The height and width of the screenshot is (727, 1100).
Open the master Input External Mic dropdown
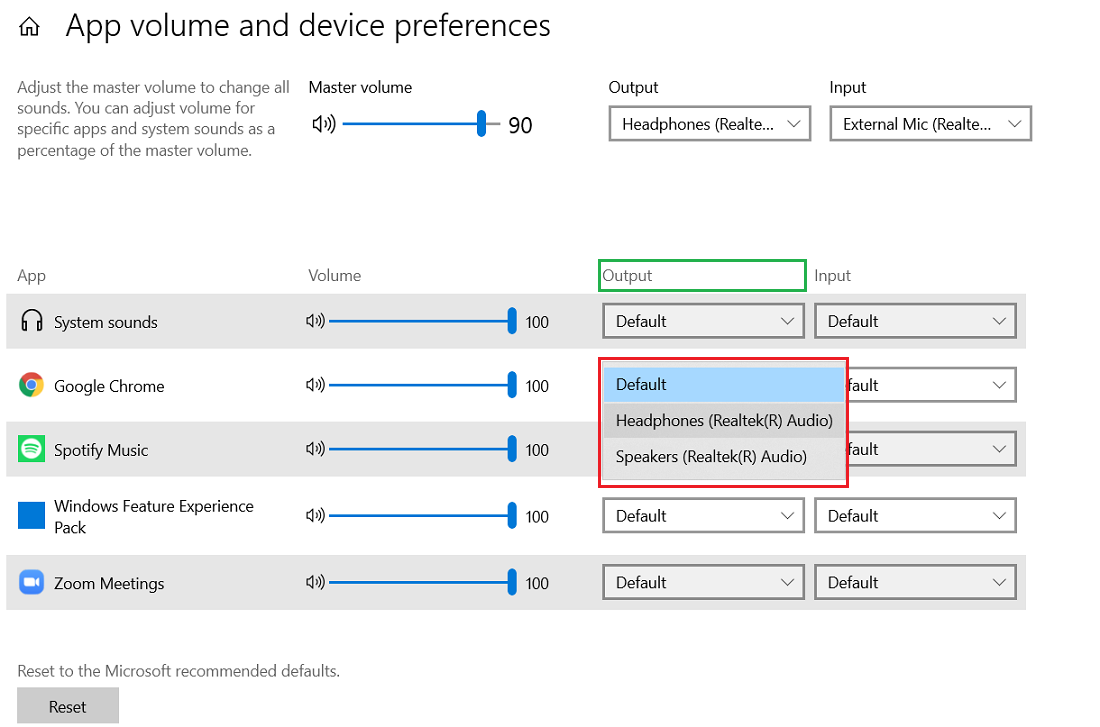pos(930,124)
